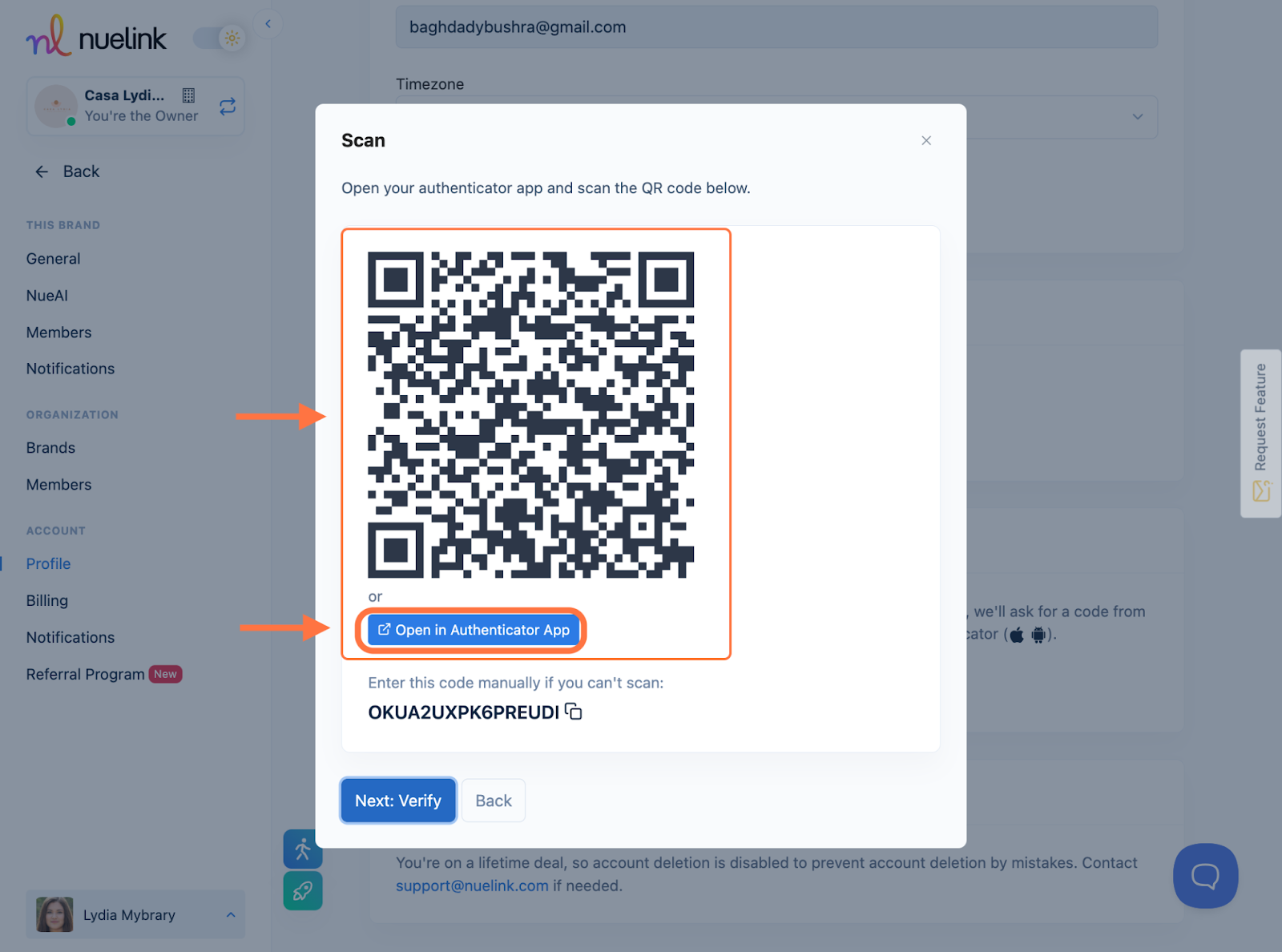Screen dimensions: 1282x952
Task: Click the nuelink logo
Action: tap(96, 37)
